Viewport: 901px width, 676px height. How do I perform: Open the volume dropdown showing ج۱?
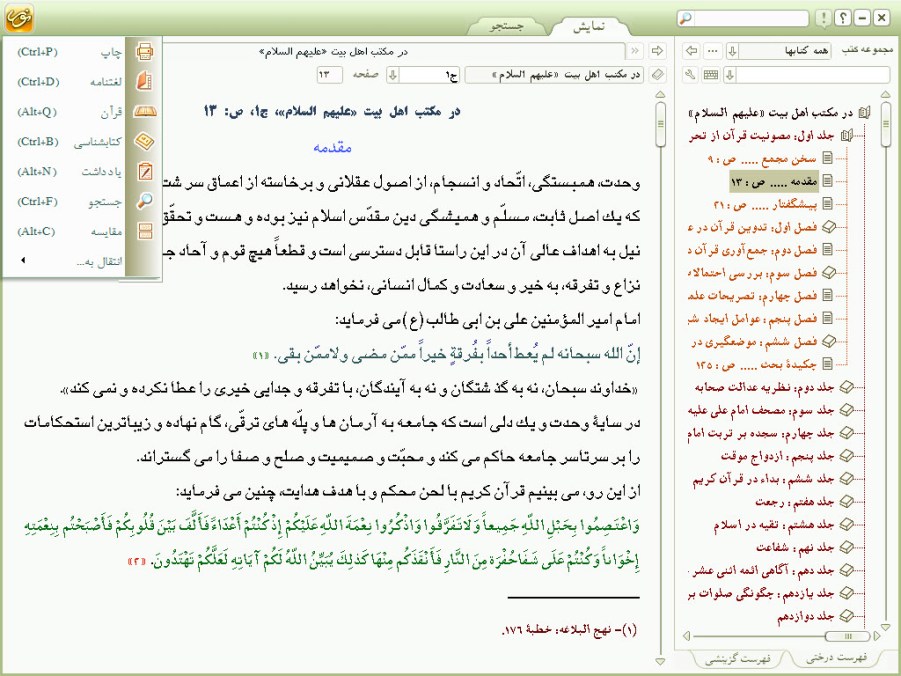(x=394, y=75)
